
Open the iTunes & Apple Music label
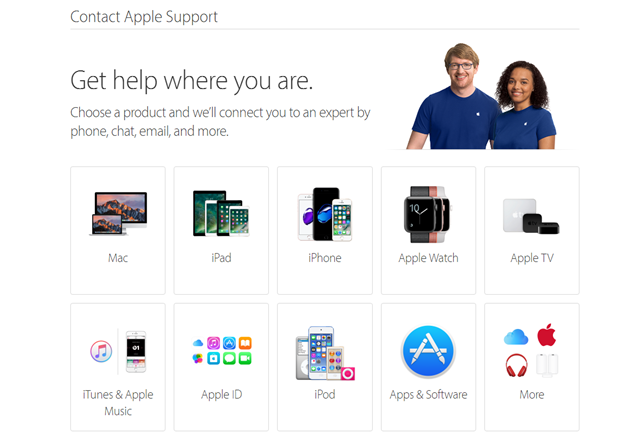(x=118, y=403)
